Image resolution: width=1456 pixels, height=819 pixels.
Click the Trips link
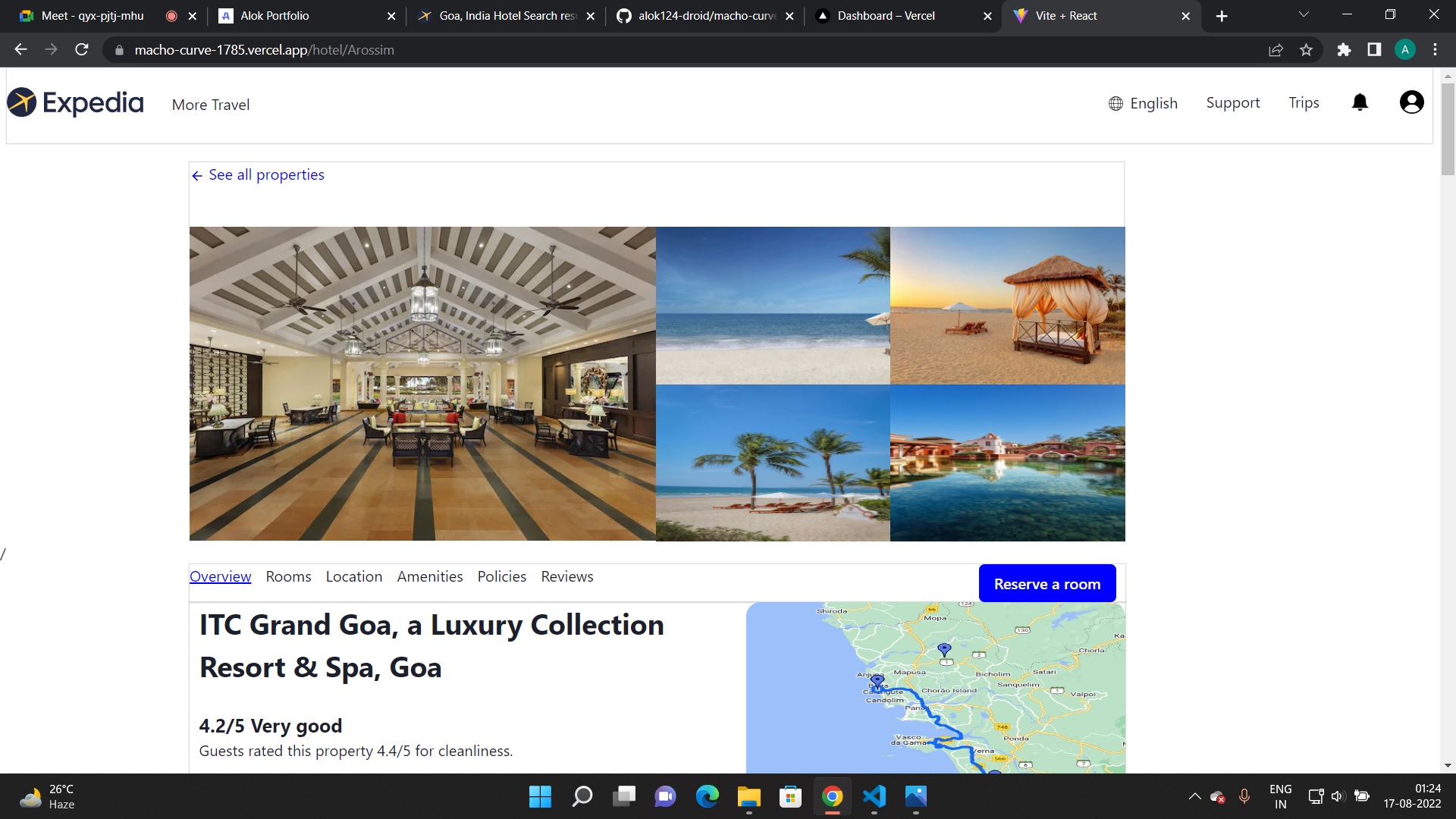pos(1304,102)
